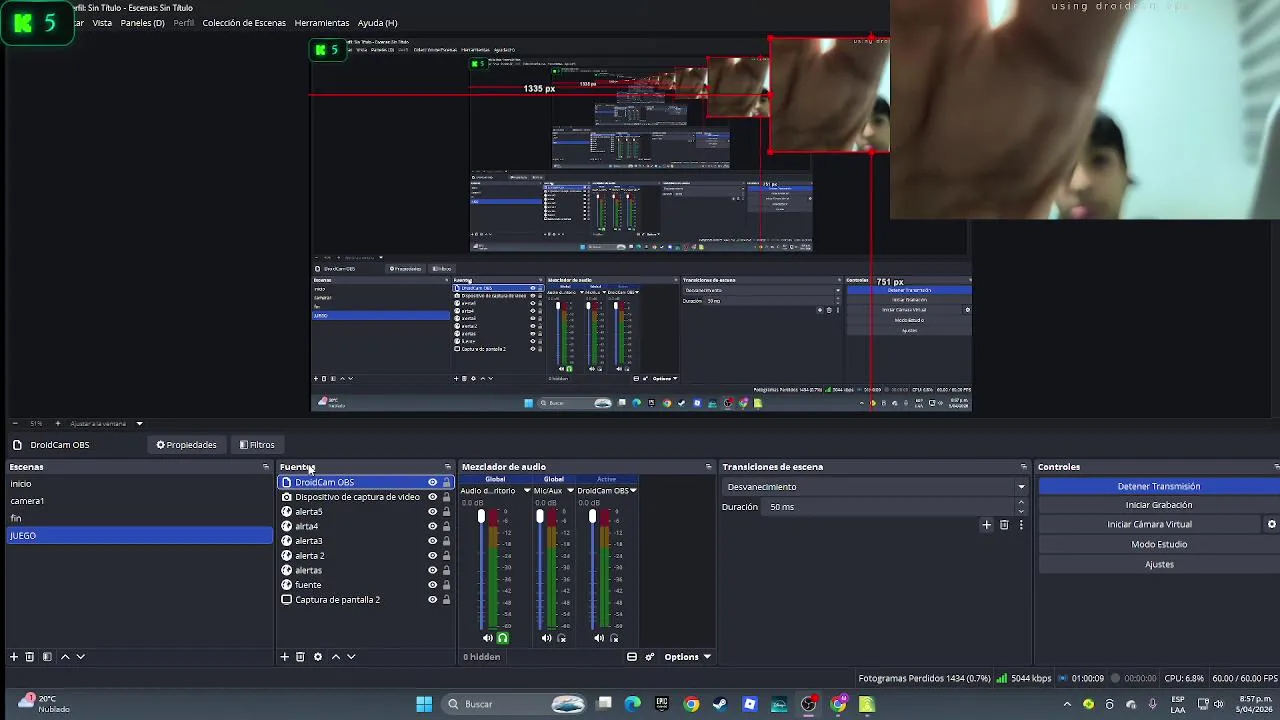This screenshot has width=1280, height=720.
Task: Open Epic Games Launcher from taskbar
Action: 661,704
